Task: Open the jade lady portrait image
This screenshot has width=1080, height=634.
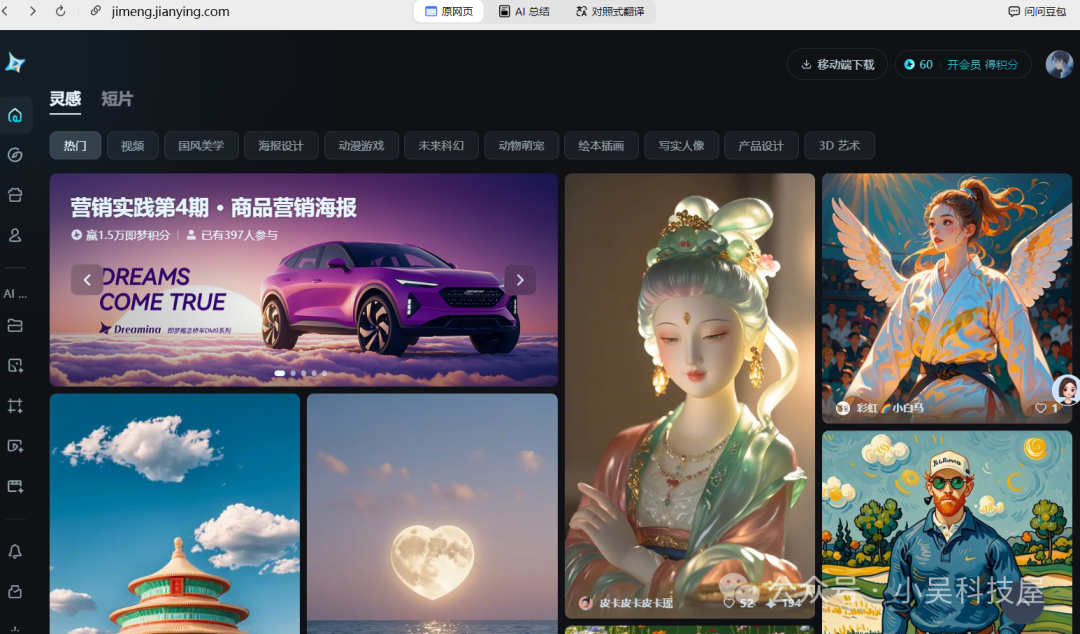Action: coord(689,396)
